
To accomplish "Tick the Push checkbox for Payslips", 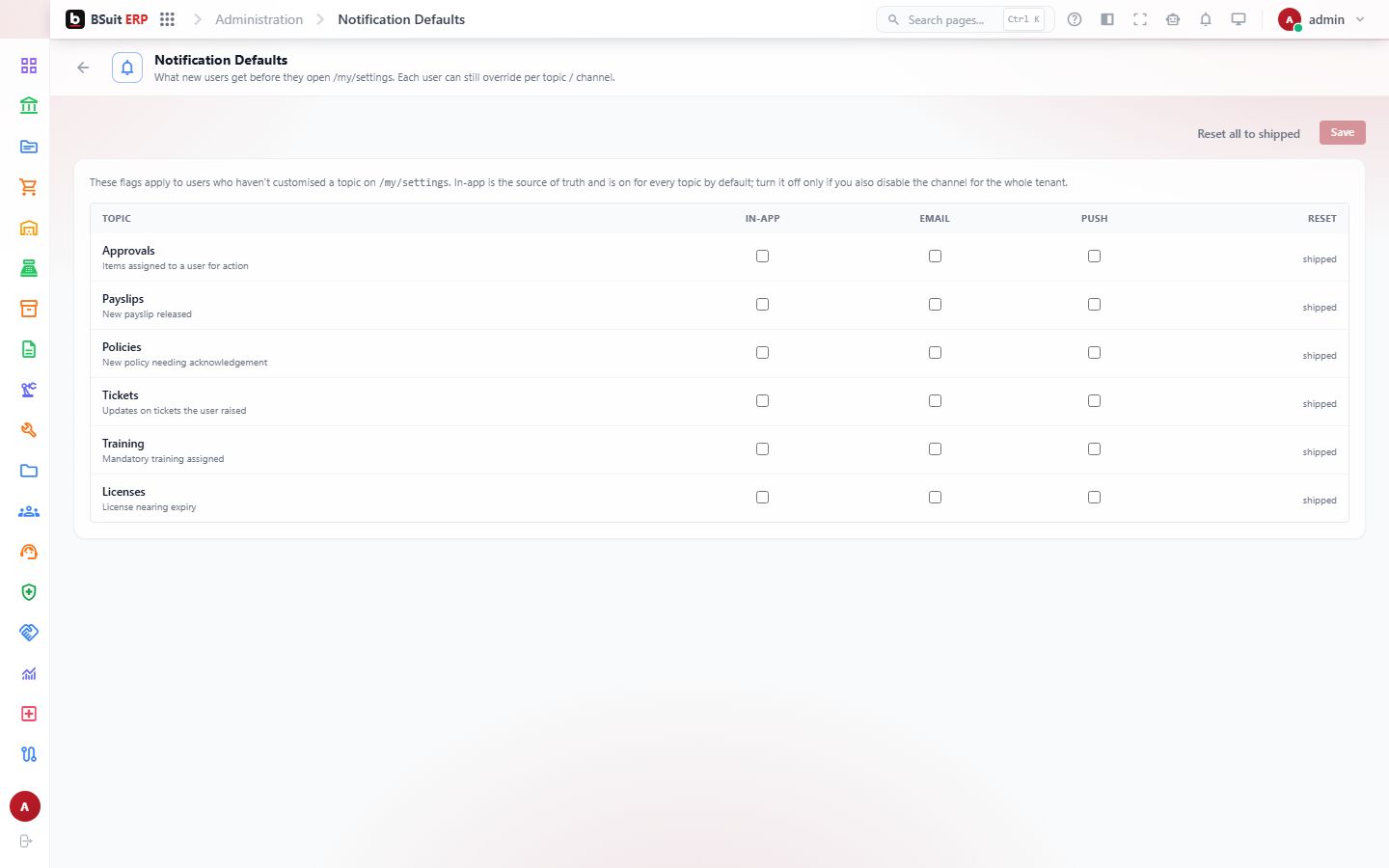I will pos(1094,305).
